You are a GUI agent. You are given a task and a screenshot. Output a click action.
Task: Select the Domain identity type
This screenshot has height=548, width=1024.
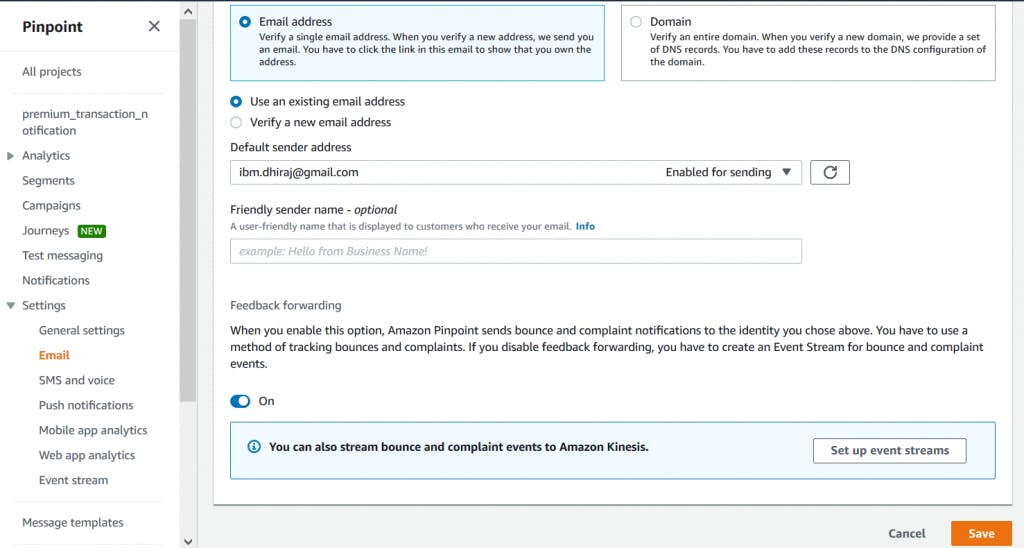point(636,21)
